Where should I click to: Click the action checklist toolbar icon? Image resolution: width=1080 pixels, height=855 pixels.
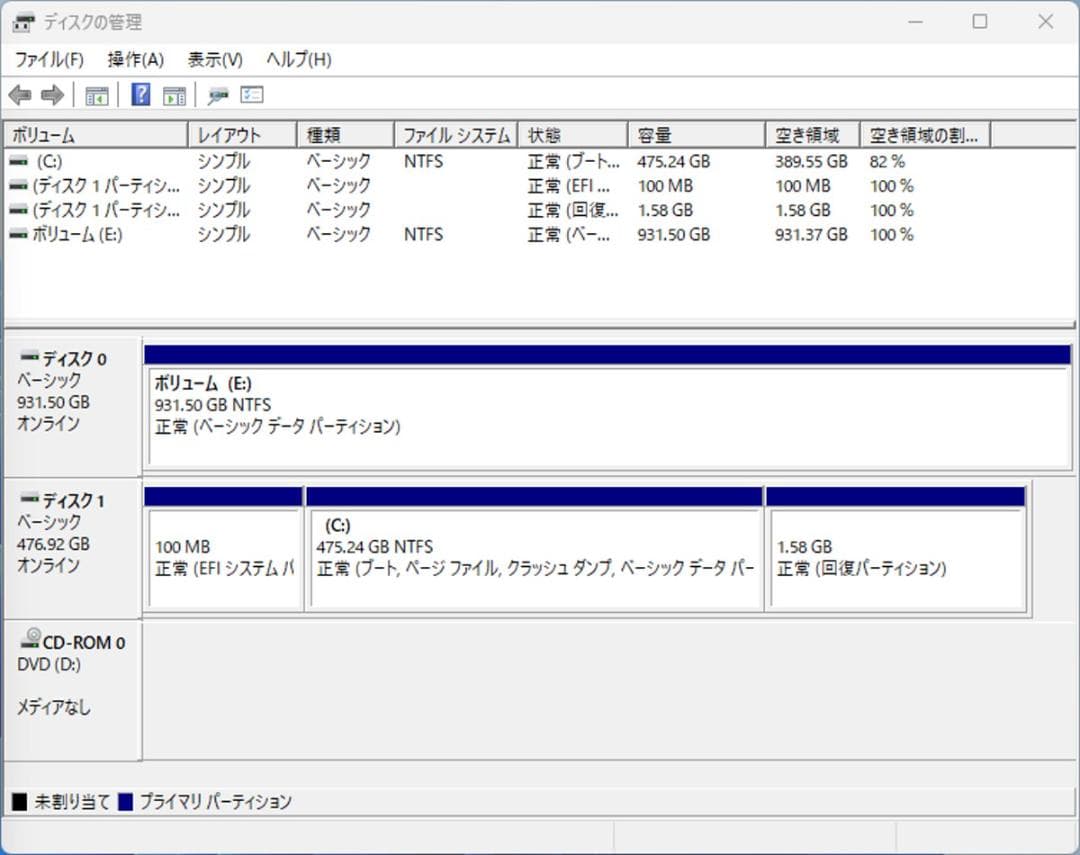click(251, 94)
